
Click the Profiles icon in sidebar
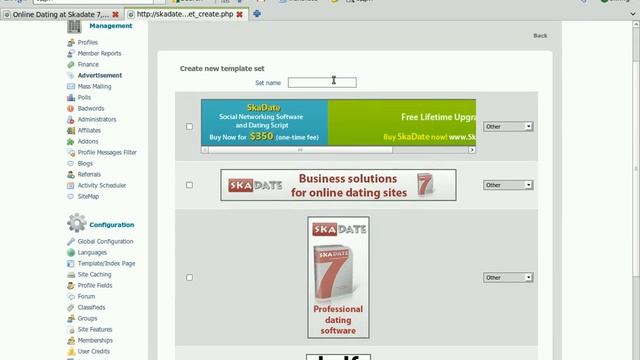click(x=71, y=42)
